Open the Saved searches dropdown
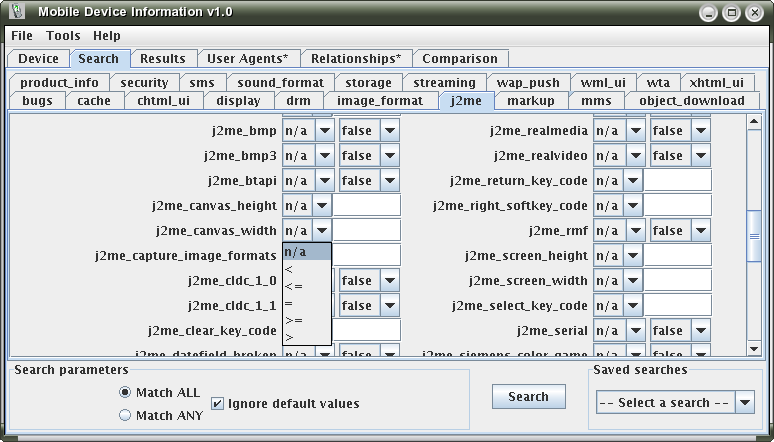Image resolution: width=774 pixels, height=442 pixels. (745, 402)
